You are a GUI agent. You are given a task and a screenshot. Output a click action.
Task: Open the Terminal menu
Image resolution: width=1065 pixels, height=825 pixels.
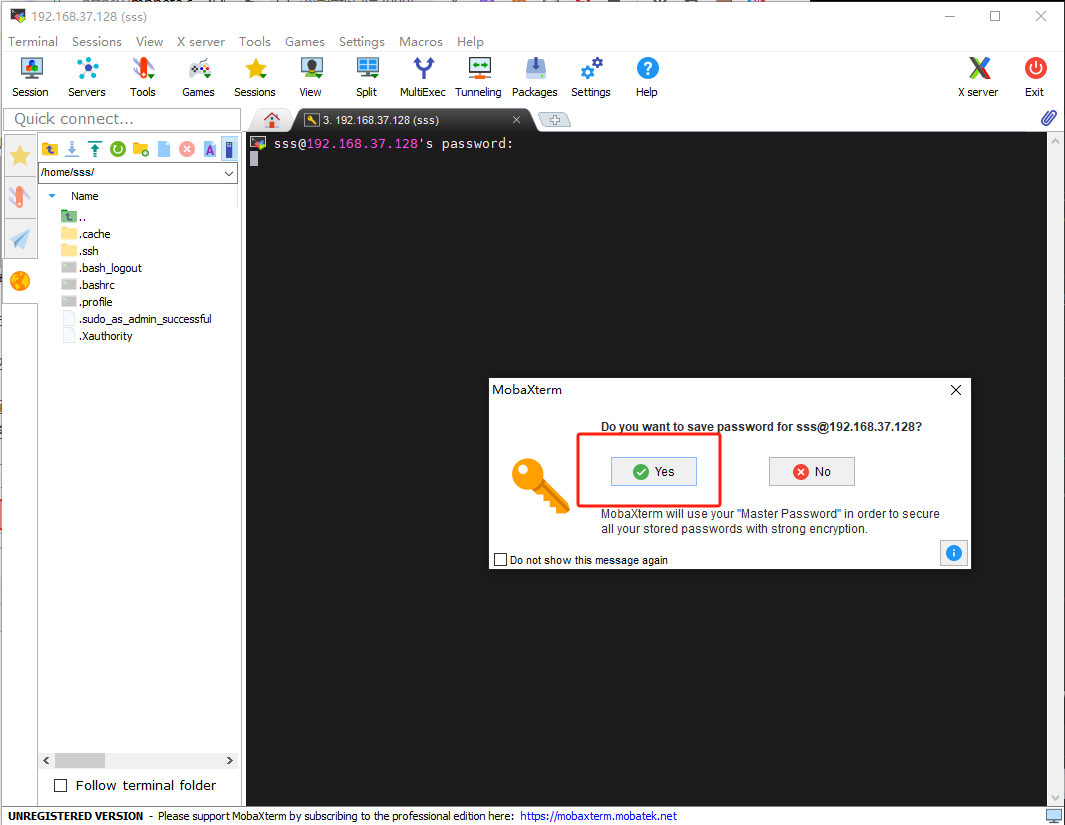[33, 41]
